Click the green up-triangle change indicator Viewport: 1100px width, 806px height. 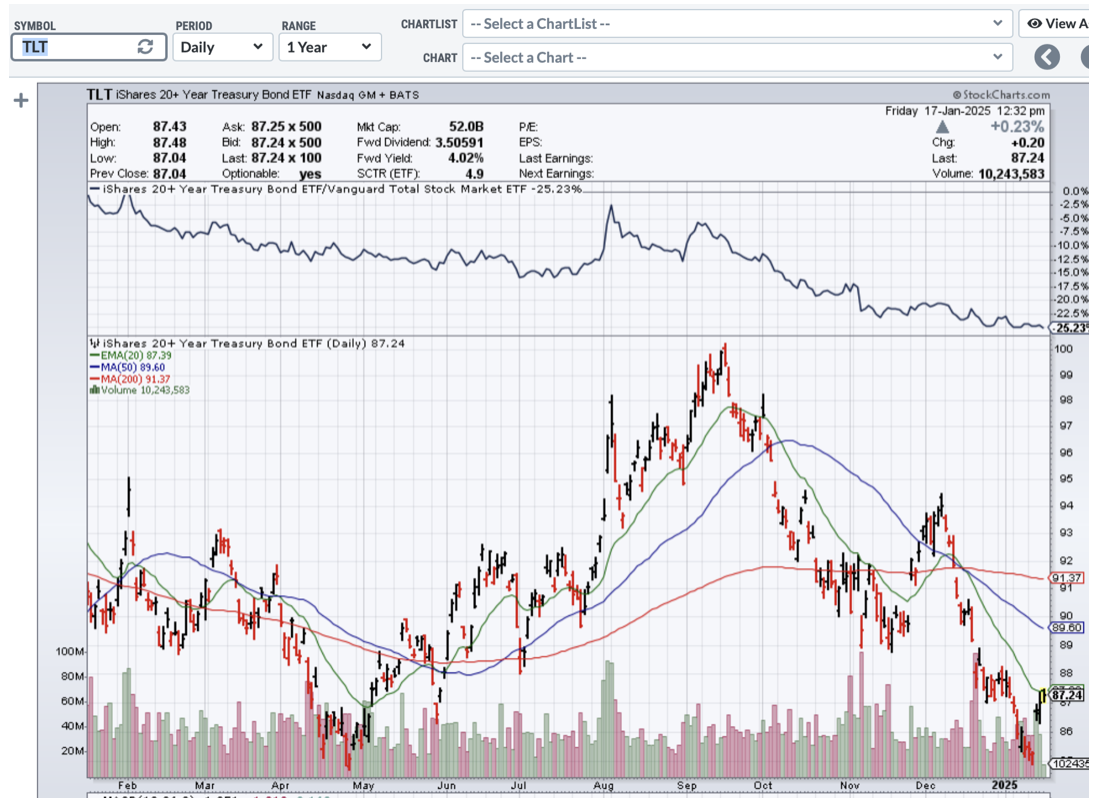(942, 128)
